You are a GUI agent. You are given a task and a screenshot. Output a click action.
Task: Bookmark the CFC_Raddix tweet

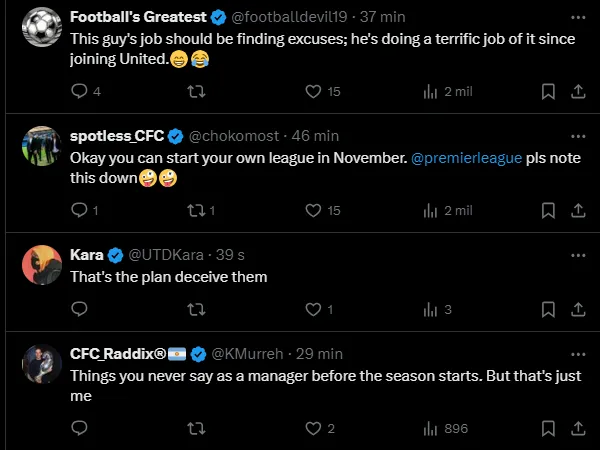click(x=548, y=429)
